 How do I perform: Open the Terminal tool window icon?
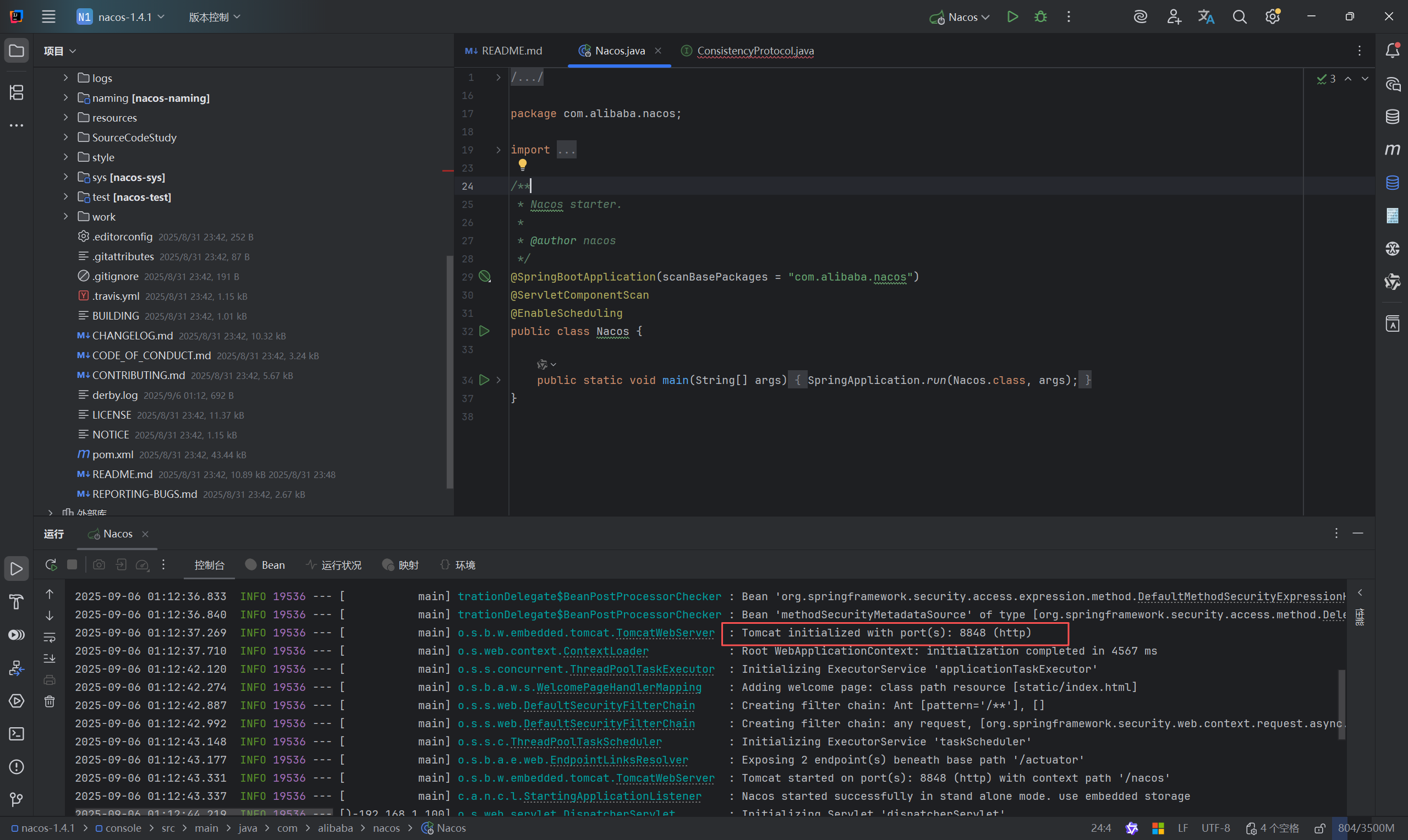[x=17, y=734]
